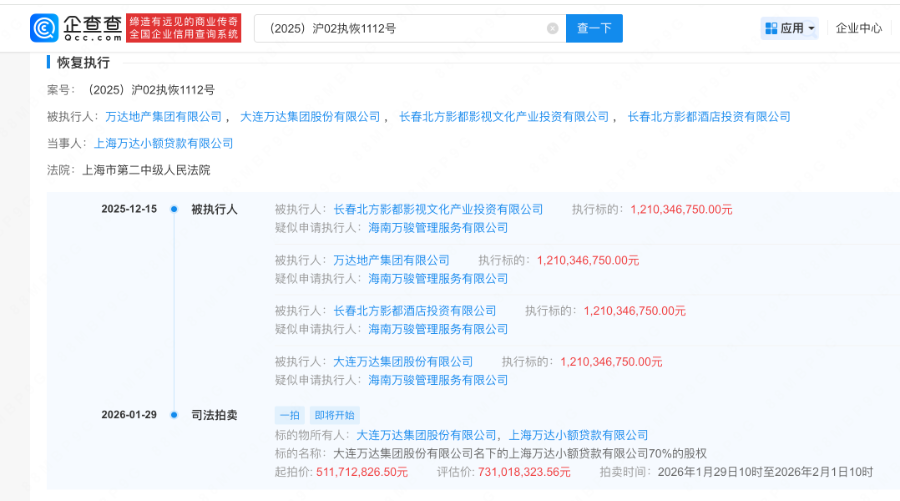
Task: Click the 应用 grid icon
Action: pos(770,29)
